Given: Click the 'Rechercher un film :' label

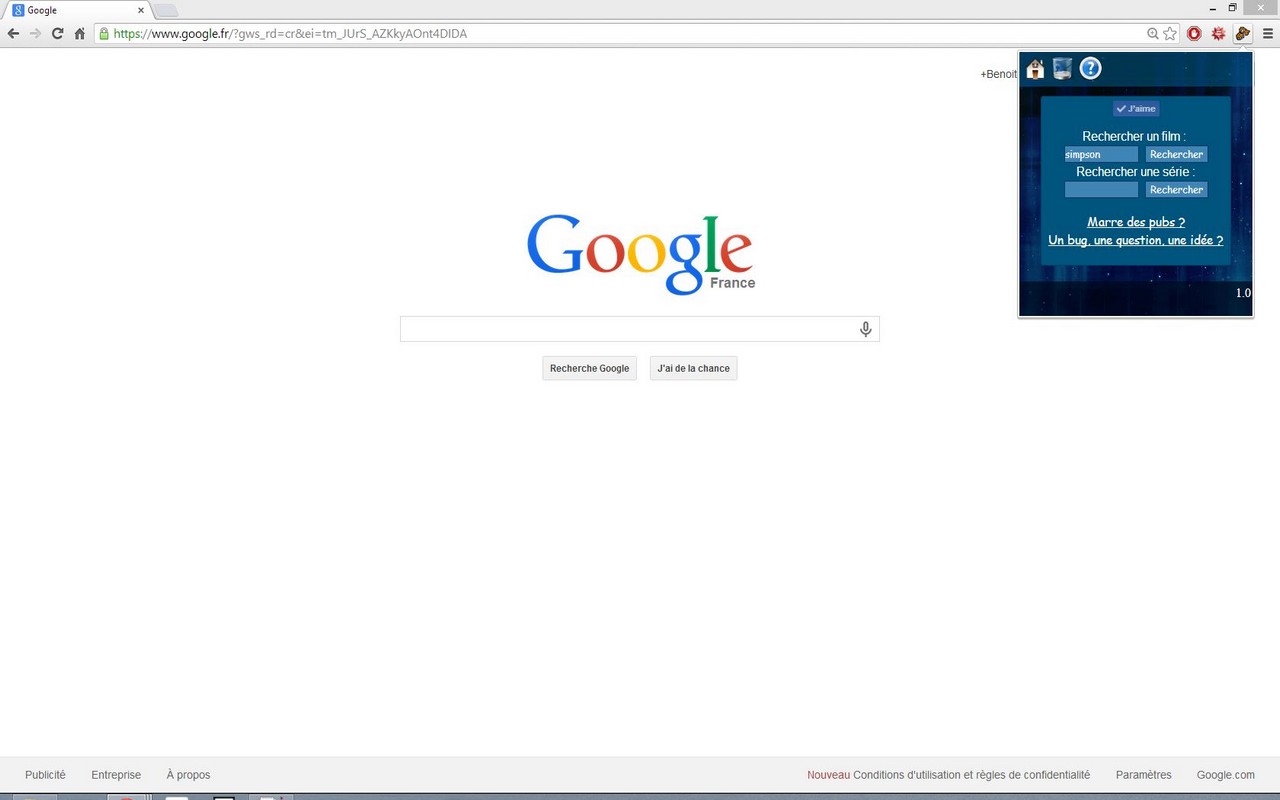Looking at the screenshot, I should point(1134,136).
